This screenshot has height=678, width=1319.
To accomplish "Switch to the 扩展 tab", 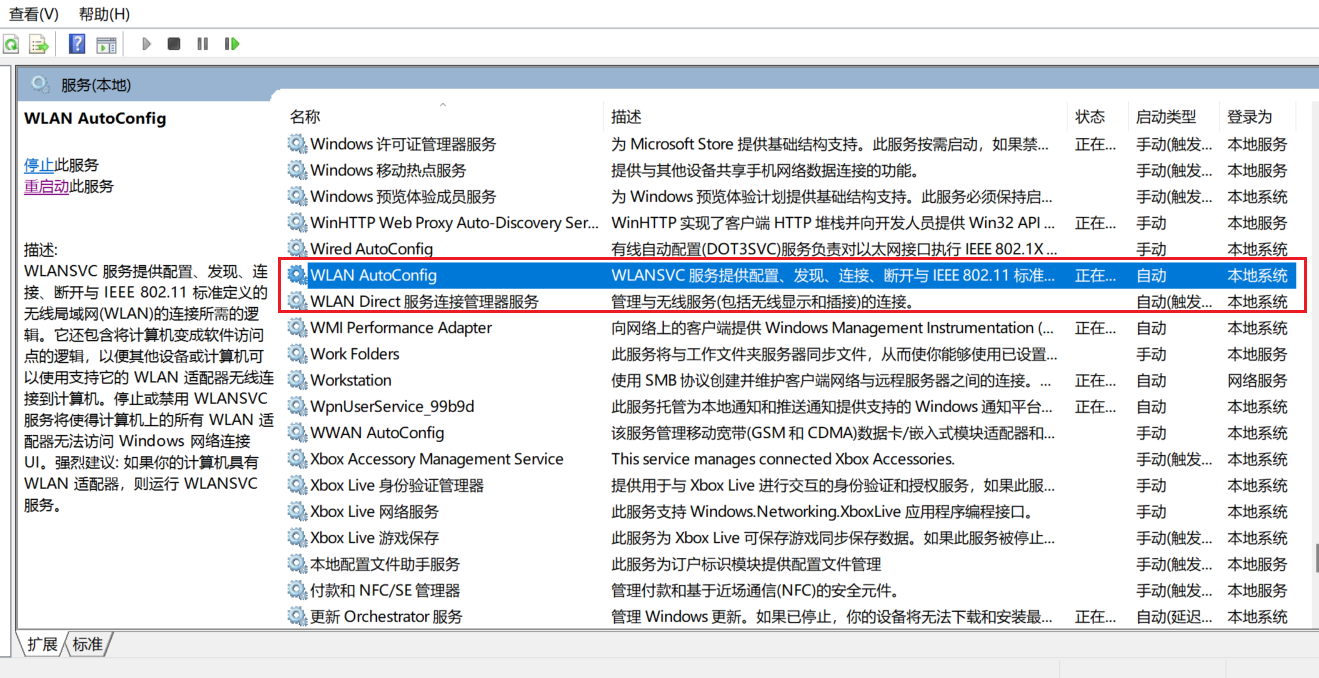I will click(42, 644).
